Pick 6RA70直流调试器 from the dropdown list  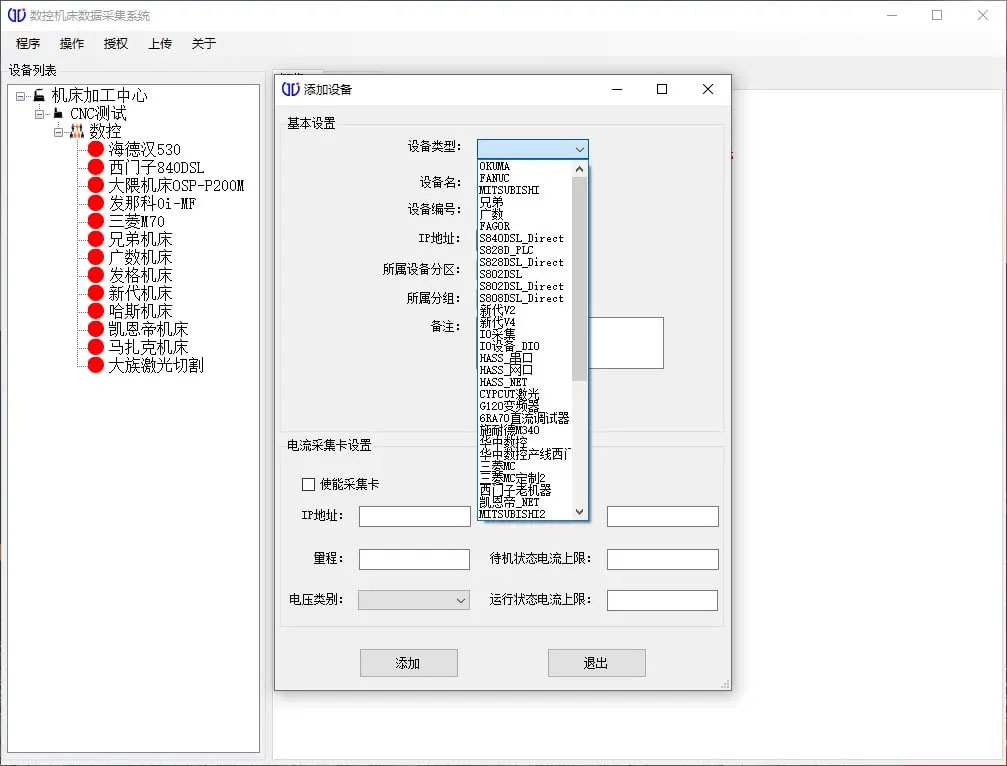pos(524,418)
